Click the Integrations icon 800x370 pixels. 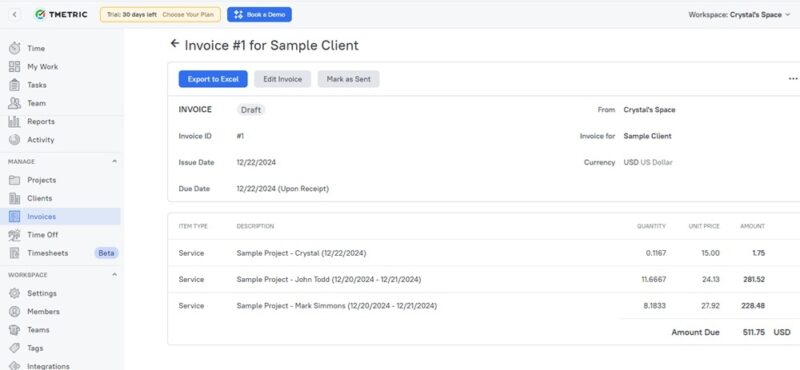(x=14, y=366)
